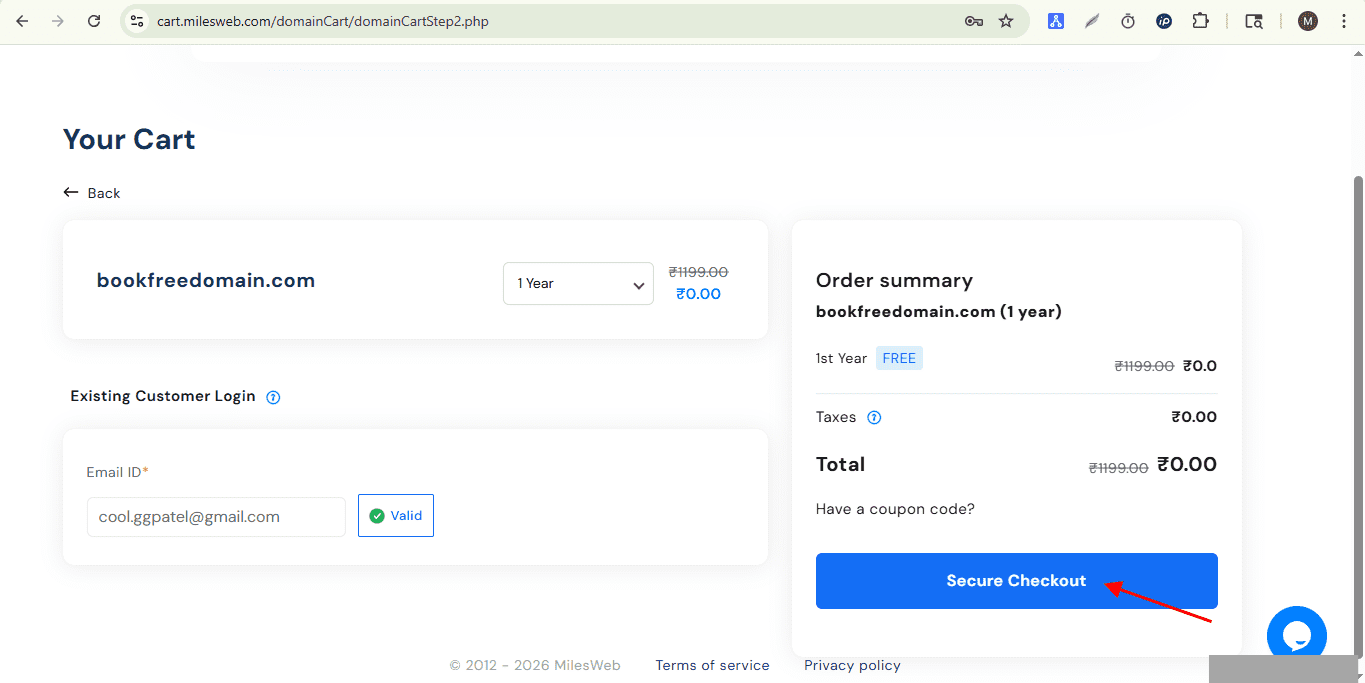Click the Email ID input field
The height and width of the screenshot is (683, 1365).
point(215,517)
